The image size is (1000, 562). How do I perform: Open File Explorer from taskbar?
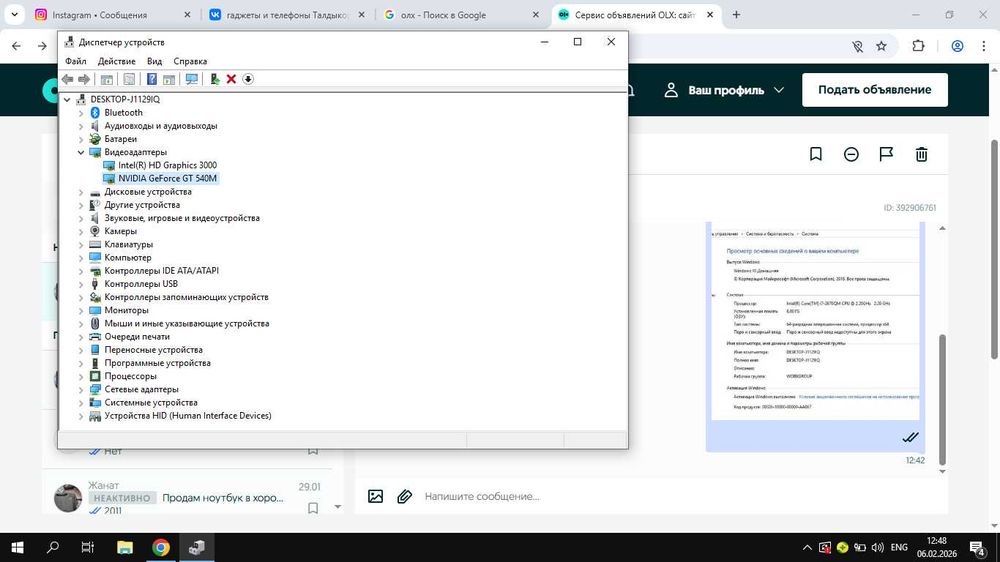click(x=125, y=547)
